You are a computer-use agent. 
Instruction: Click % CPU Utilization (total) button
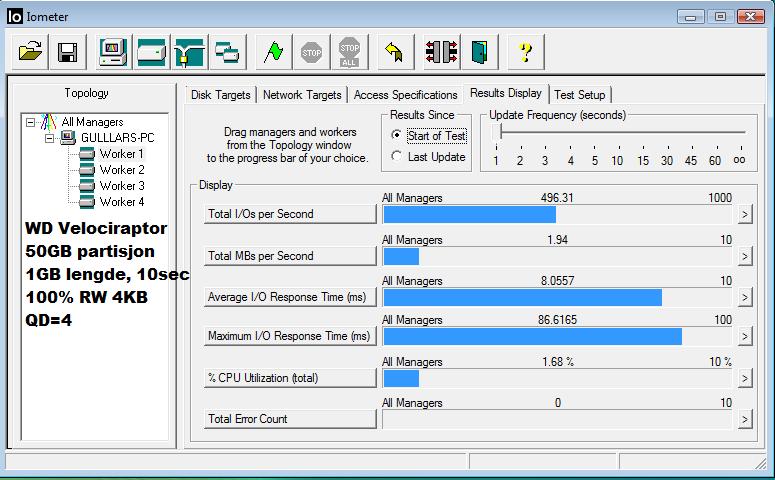pos(290,378)
